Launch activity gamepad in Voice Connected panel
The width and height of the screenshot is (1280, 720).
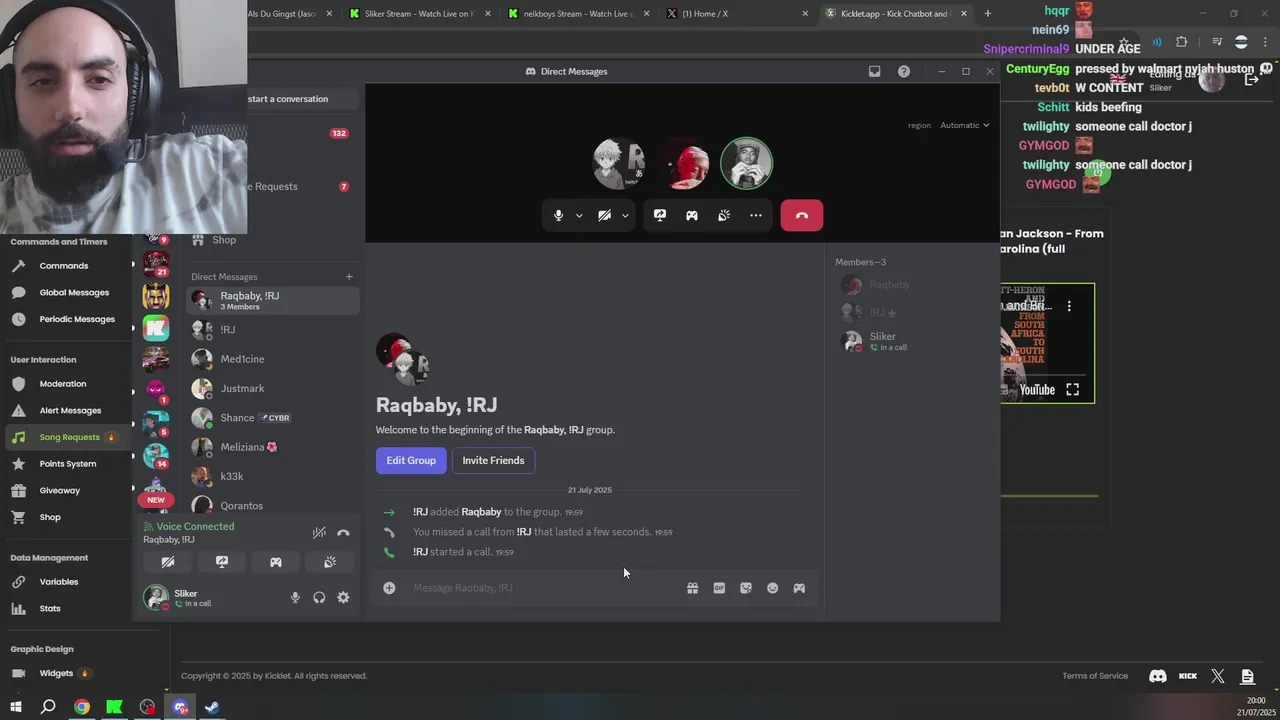[276, 562]
